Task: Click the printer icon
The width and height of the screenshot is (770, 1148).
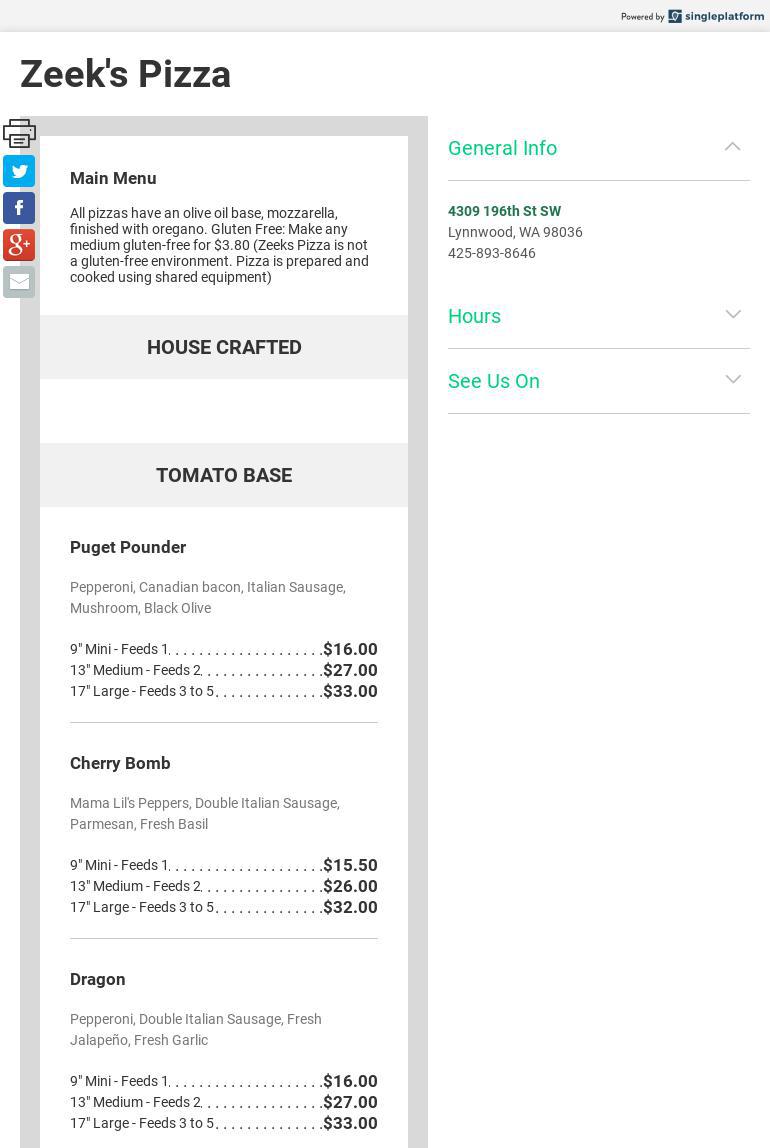Action: click(19, 133)
